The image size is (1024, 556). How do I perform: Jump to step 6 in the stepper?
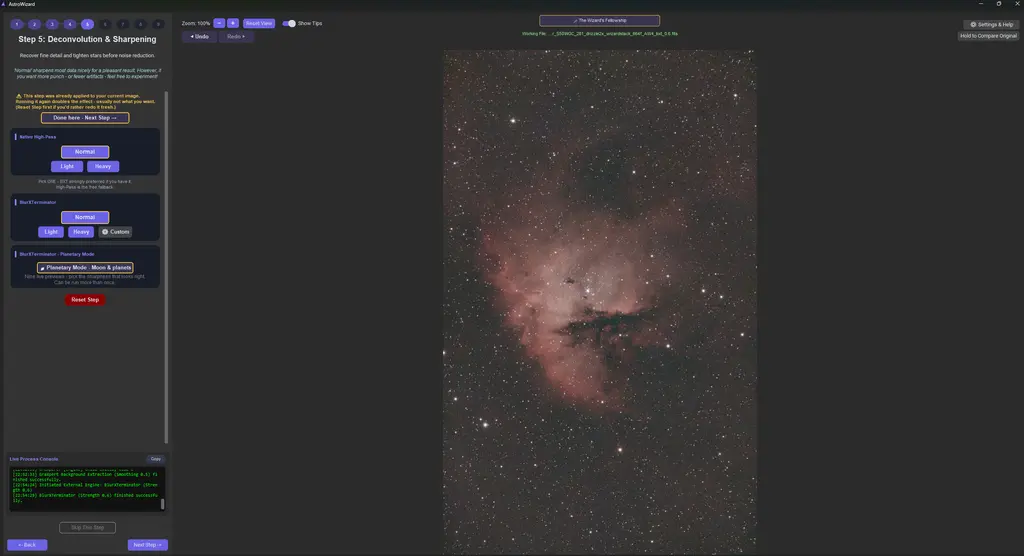coord(105,24)
